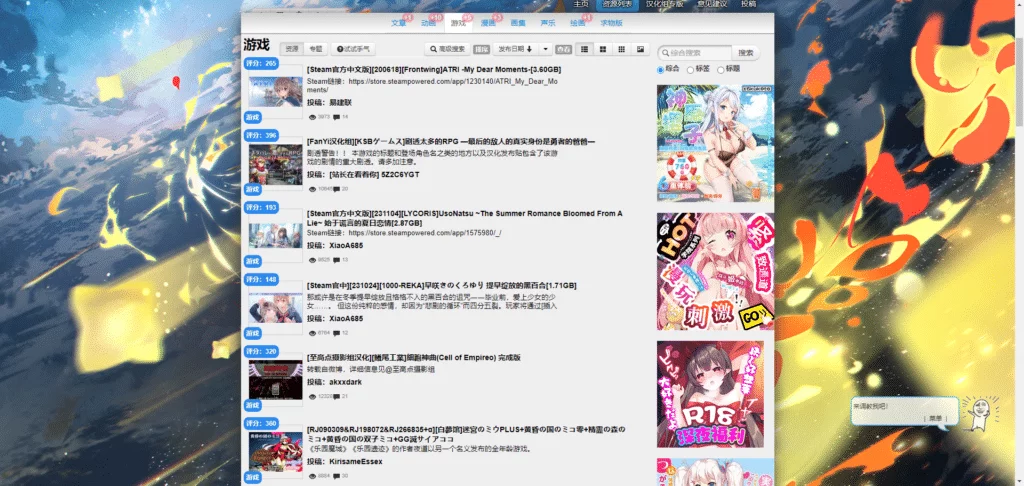1024x486 pixels.
Task: Open the 早咲きのくろゆり post title
Action: coord(441,285)
